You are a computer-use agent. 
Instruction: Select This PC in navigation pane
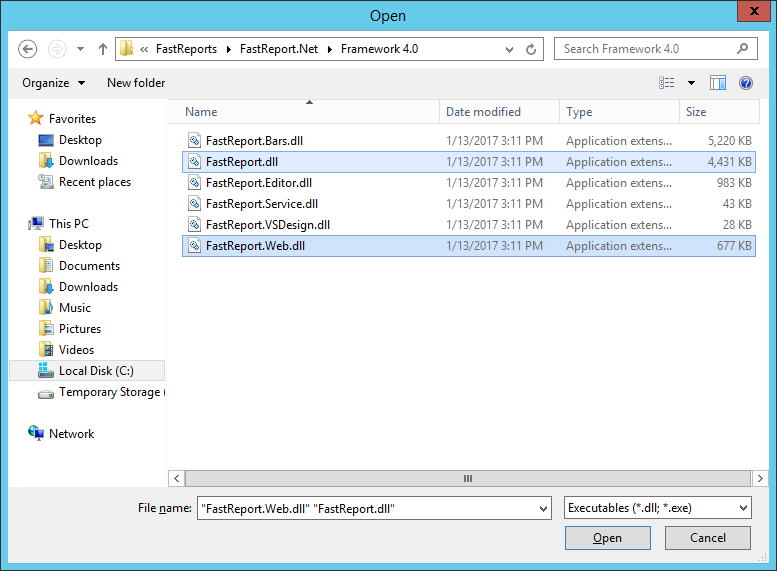(x=68, y=224)
